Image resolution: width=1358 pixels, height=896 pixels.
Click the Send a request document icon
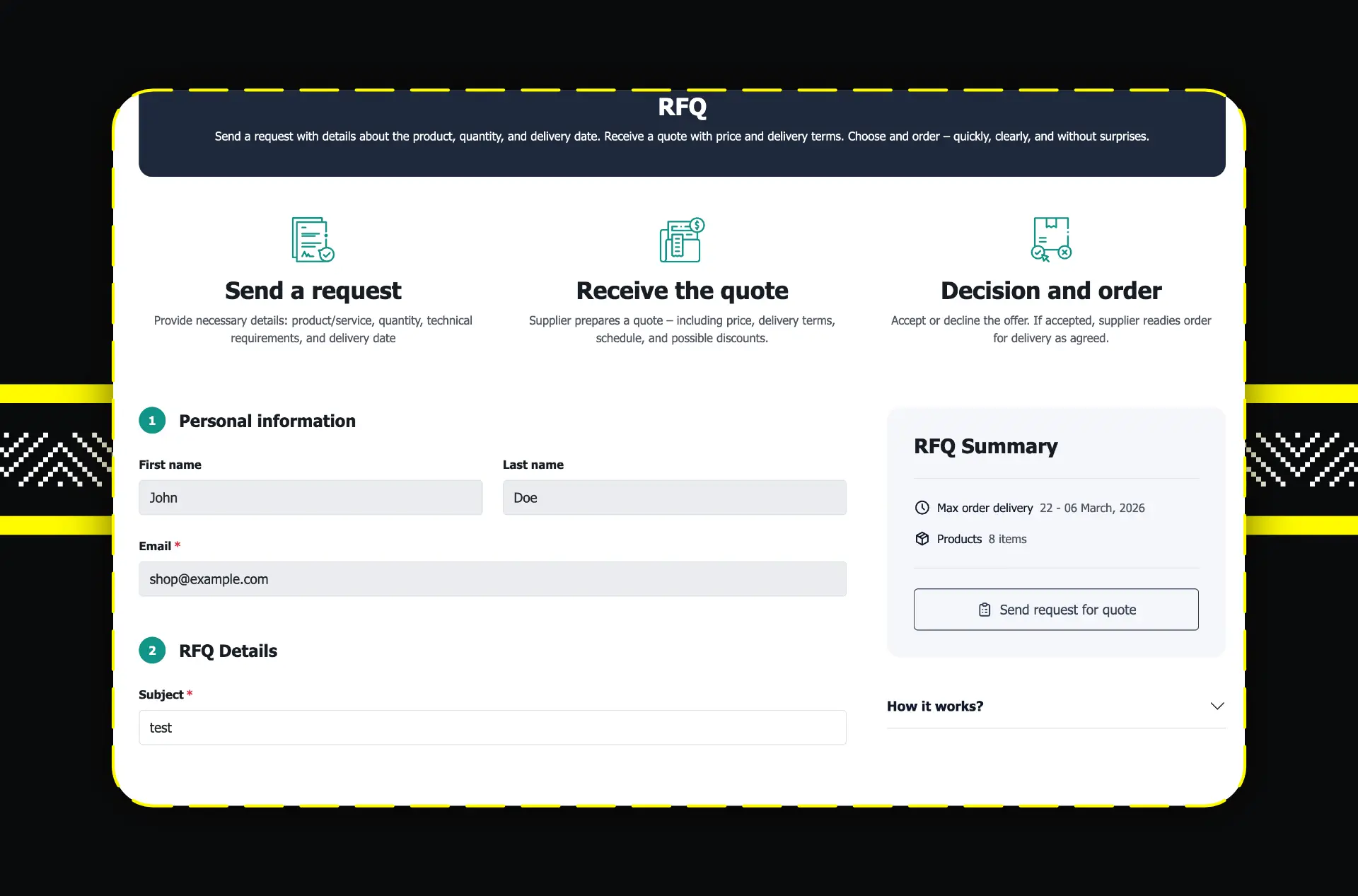313,239
